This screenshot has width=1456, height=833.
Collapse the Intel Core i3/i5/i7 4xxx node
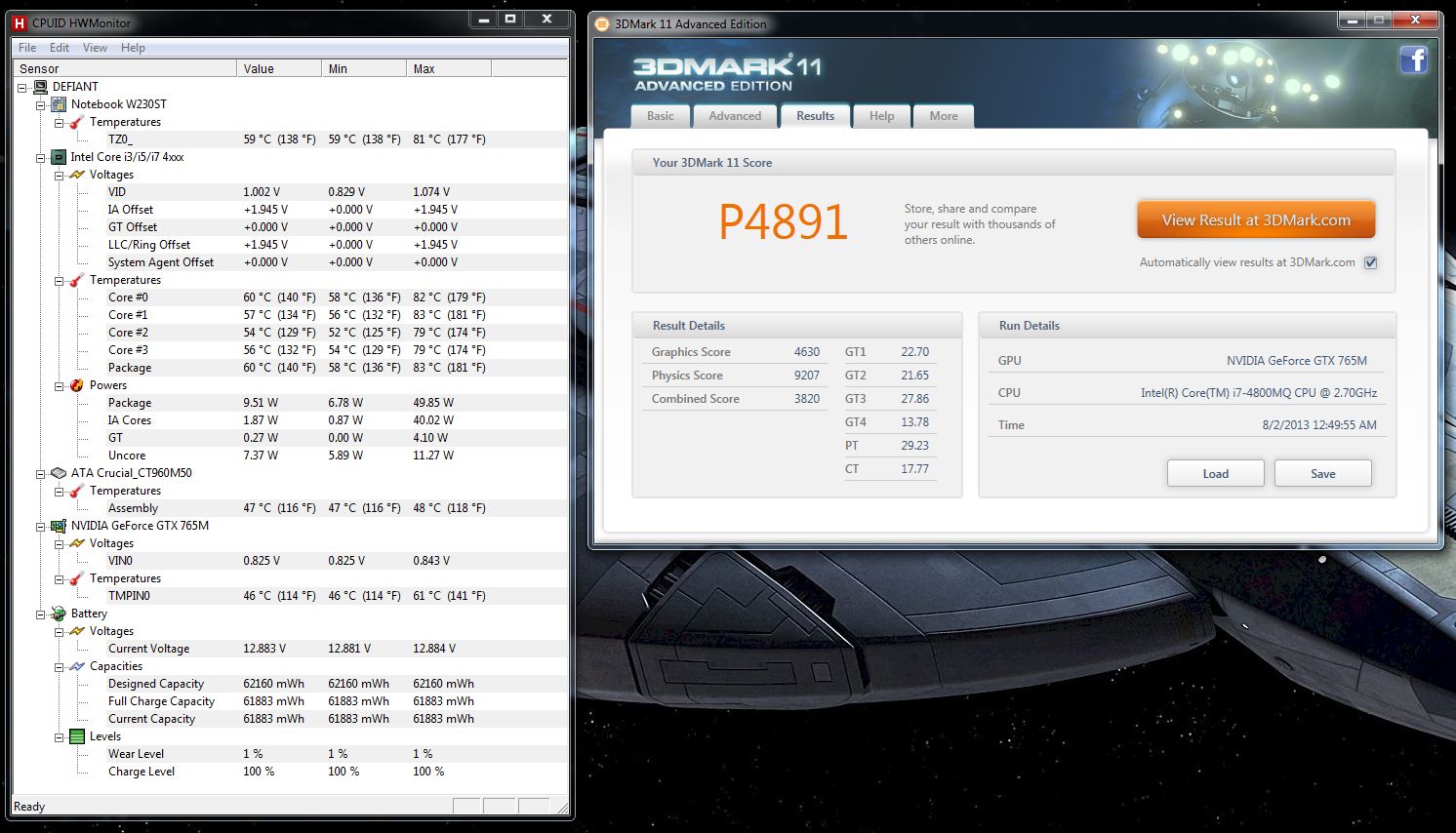pyautogui.click(x=41, y=157)
